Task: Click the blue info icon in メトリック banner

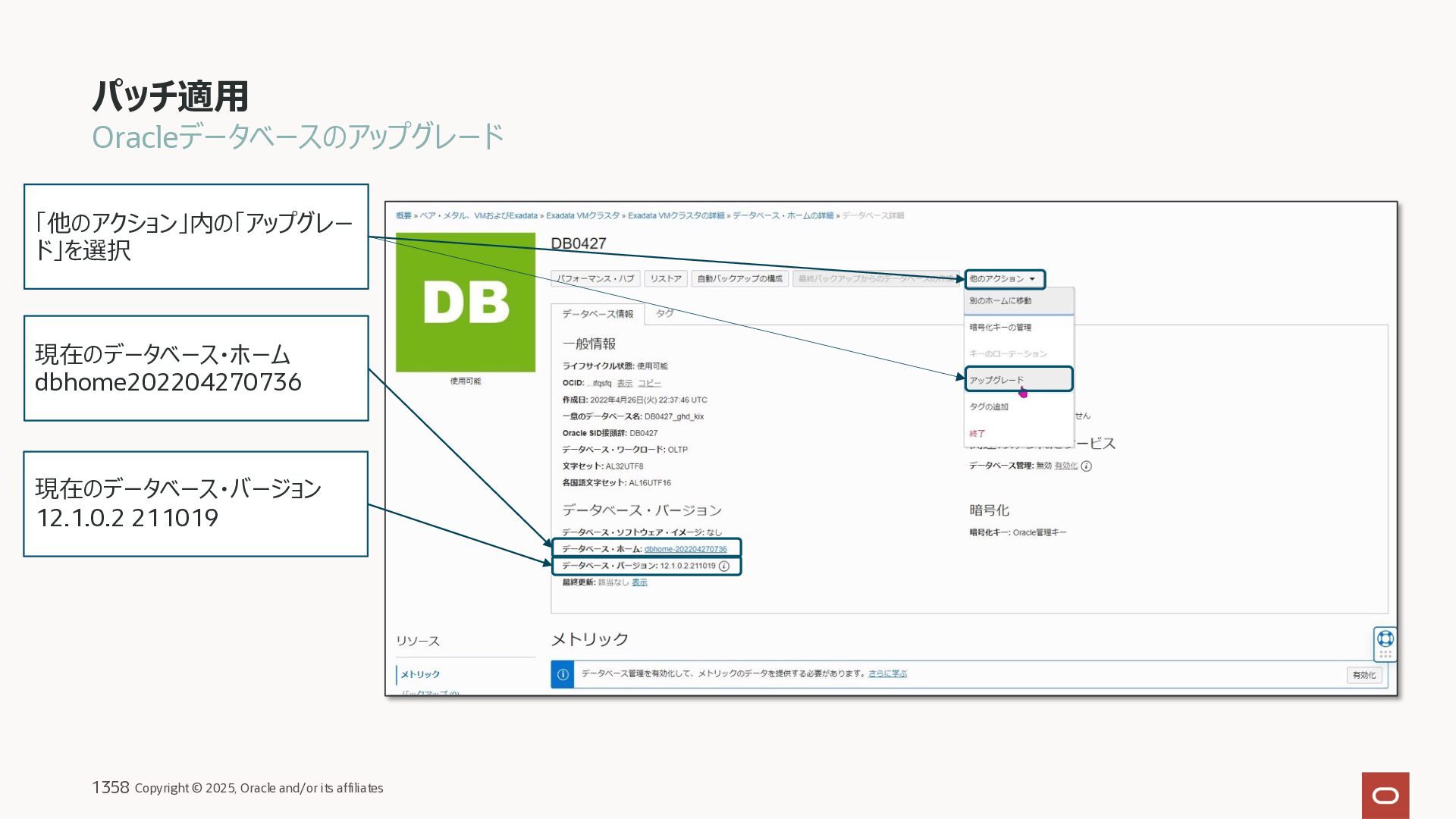Action: (563, 674)
